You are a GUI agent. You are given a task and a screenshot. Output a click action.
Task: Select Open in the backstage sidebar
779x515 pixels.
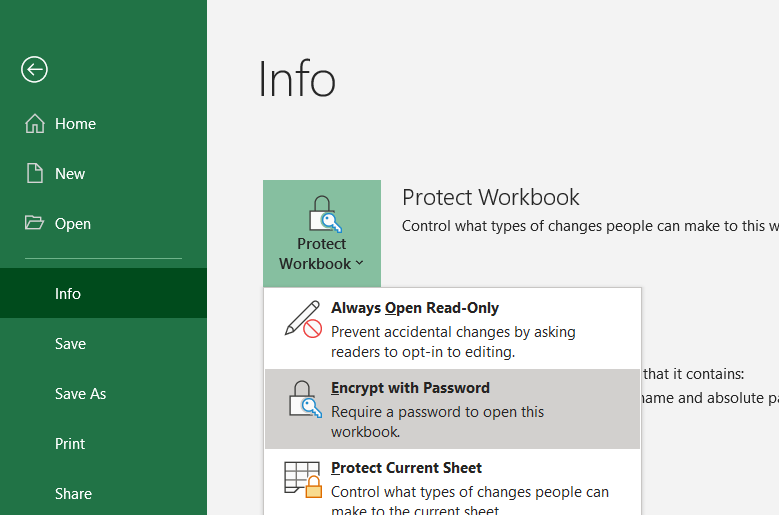pyautogui.click(x=103, y=223)
